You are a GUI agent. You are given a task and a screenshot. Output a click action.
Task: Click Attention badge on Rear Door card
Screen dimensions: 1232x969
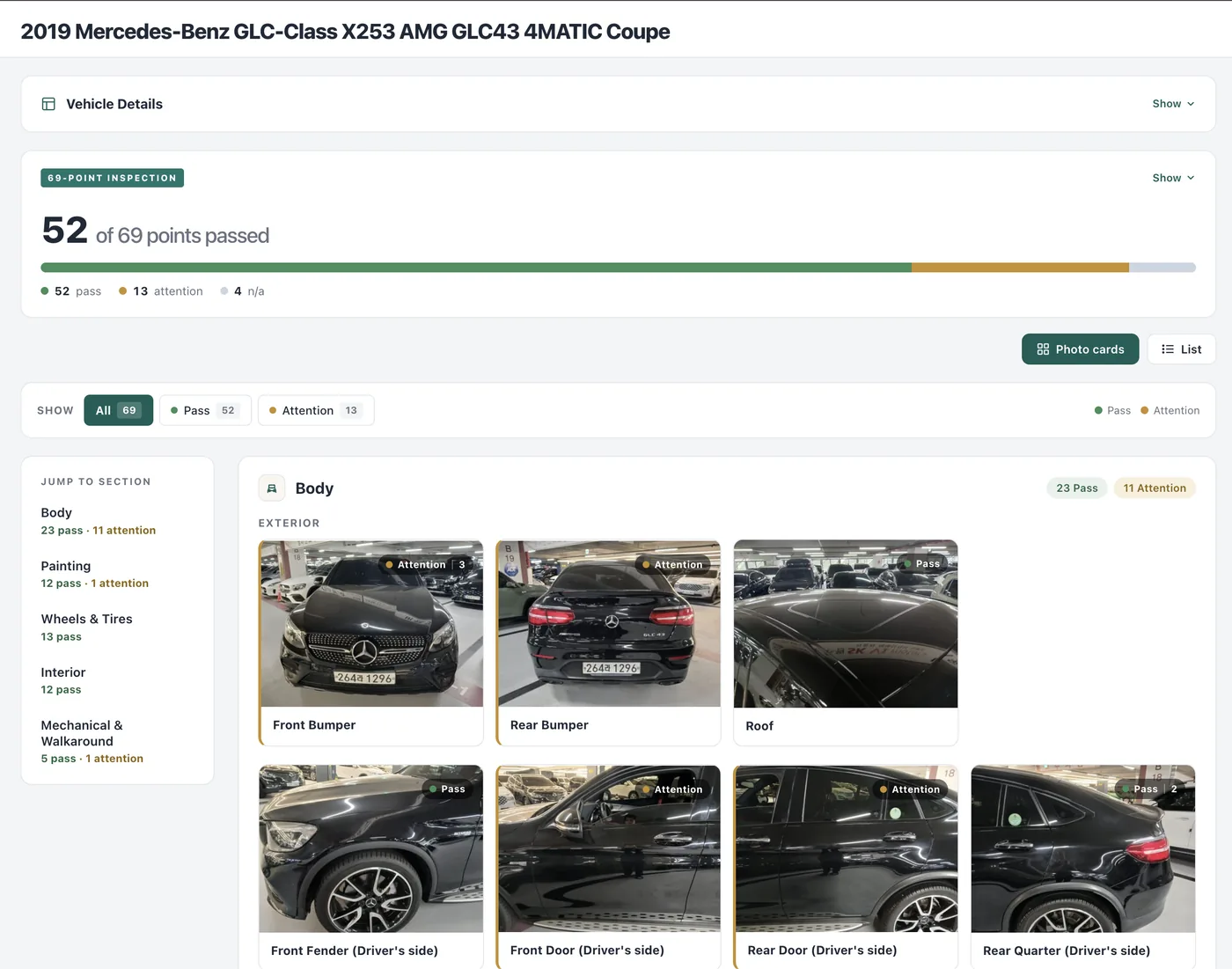(910, 789)
